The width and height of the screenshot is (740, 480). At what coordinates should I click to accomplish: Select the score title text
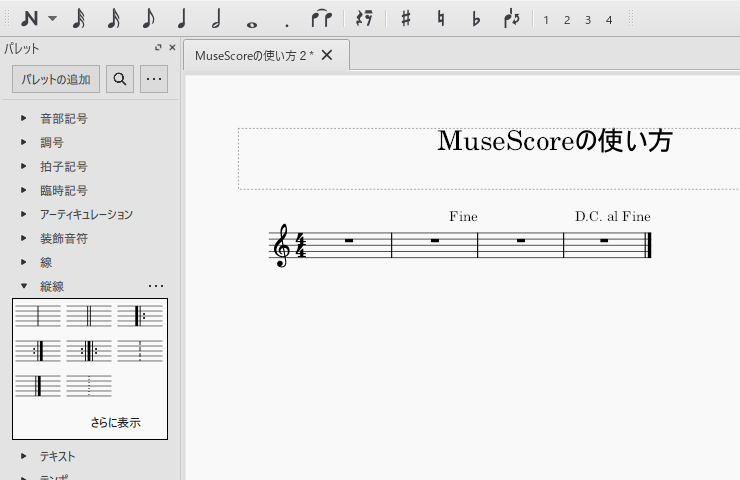point(555,141)
